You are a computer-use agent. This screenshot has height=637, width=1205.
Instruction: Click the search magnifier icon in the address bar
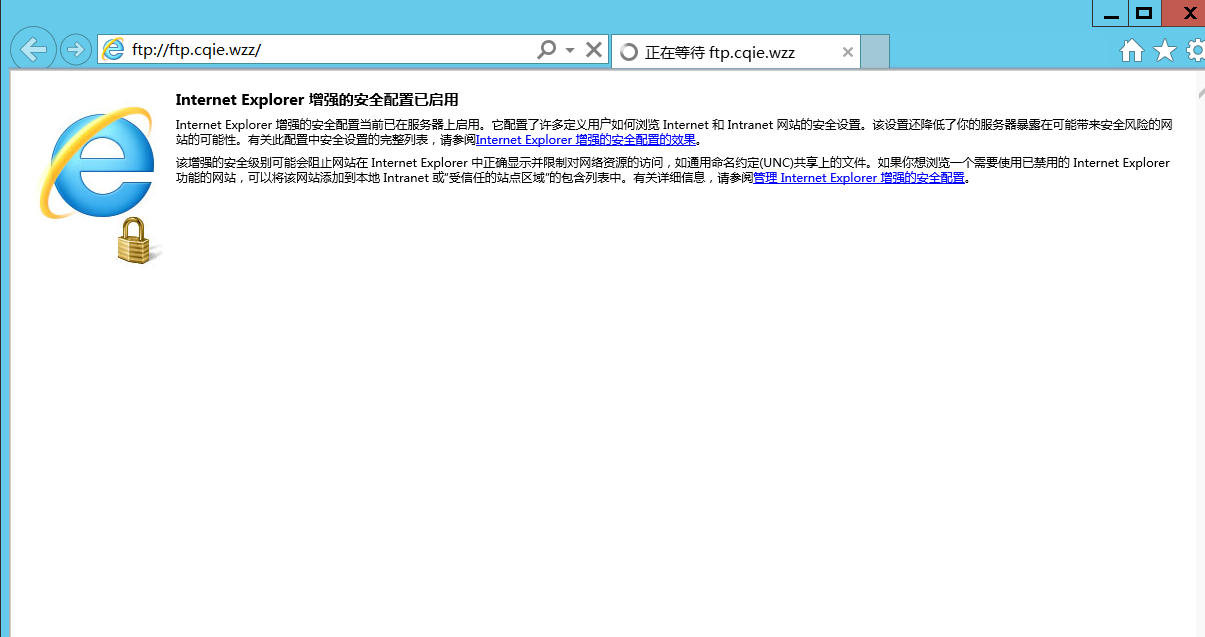coord(546,49)
